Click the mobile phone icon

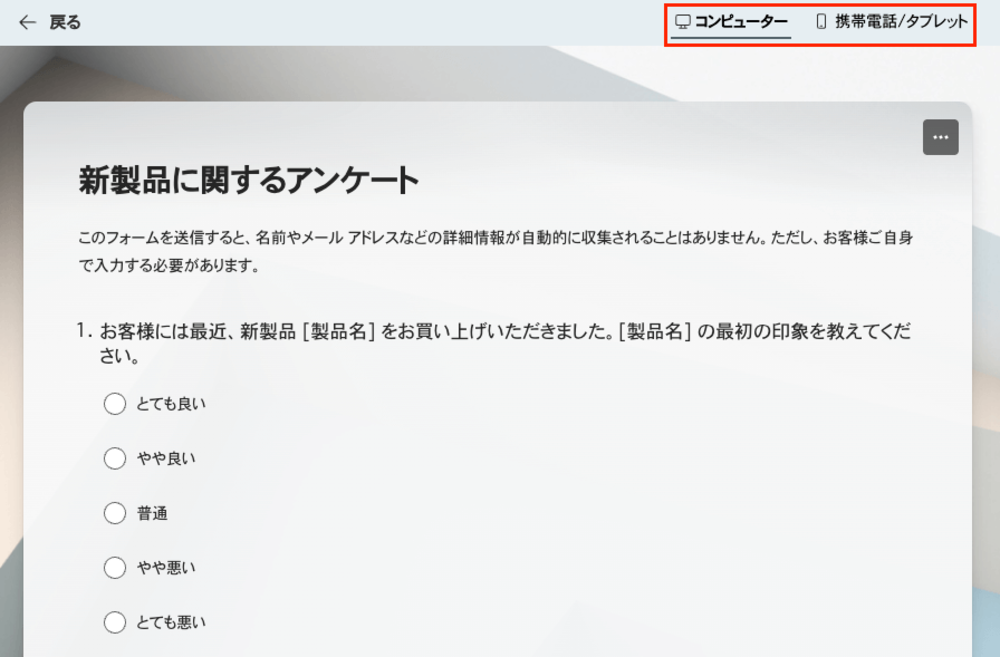click(821, 21)
